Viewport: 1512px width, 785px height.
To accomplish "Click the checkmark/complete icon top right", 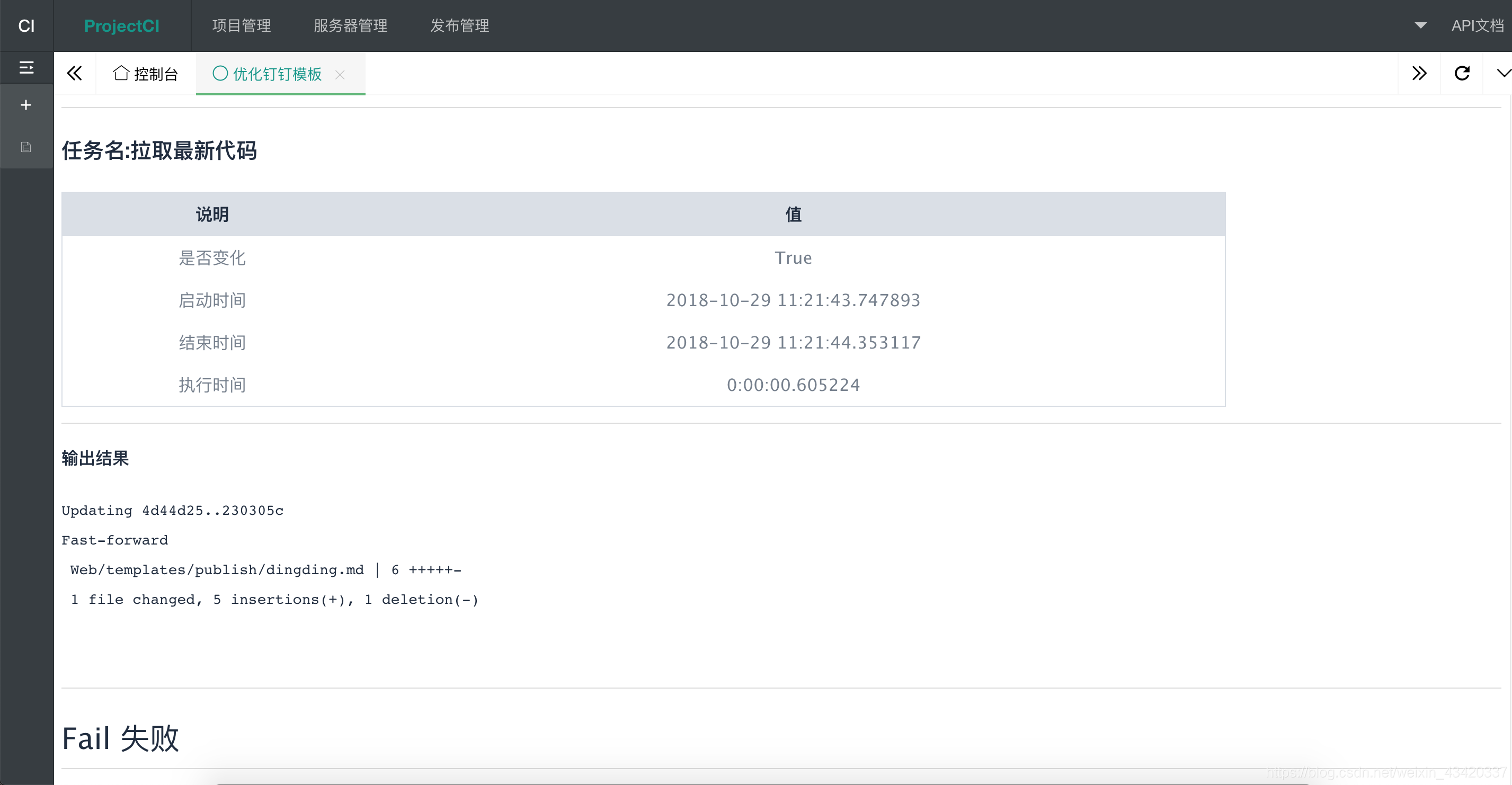I will point(1502,74).
